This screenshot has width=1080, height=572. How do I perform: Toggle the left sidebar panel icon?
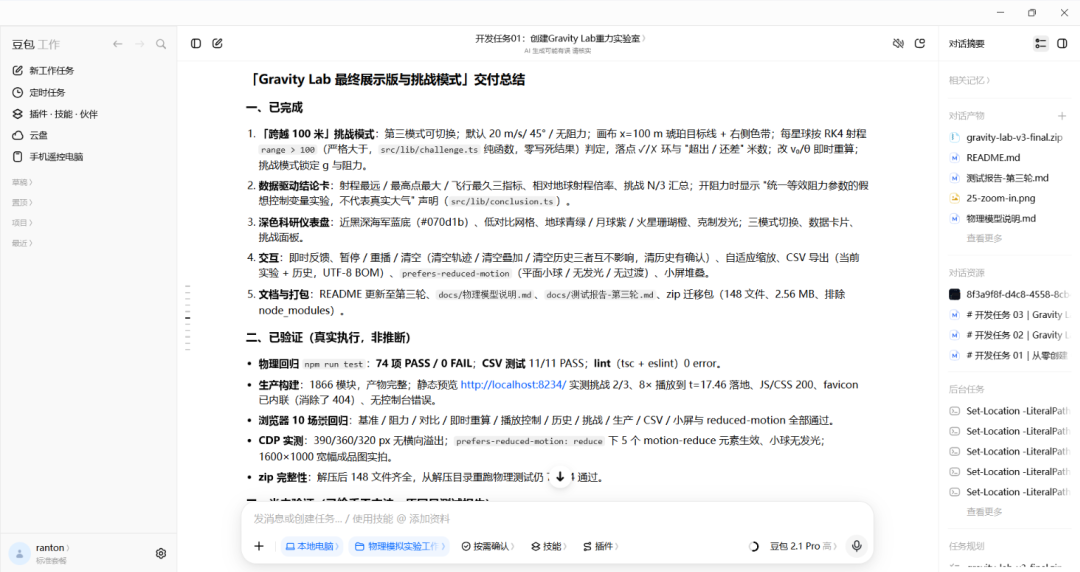(196, 43)
